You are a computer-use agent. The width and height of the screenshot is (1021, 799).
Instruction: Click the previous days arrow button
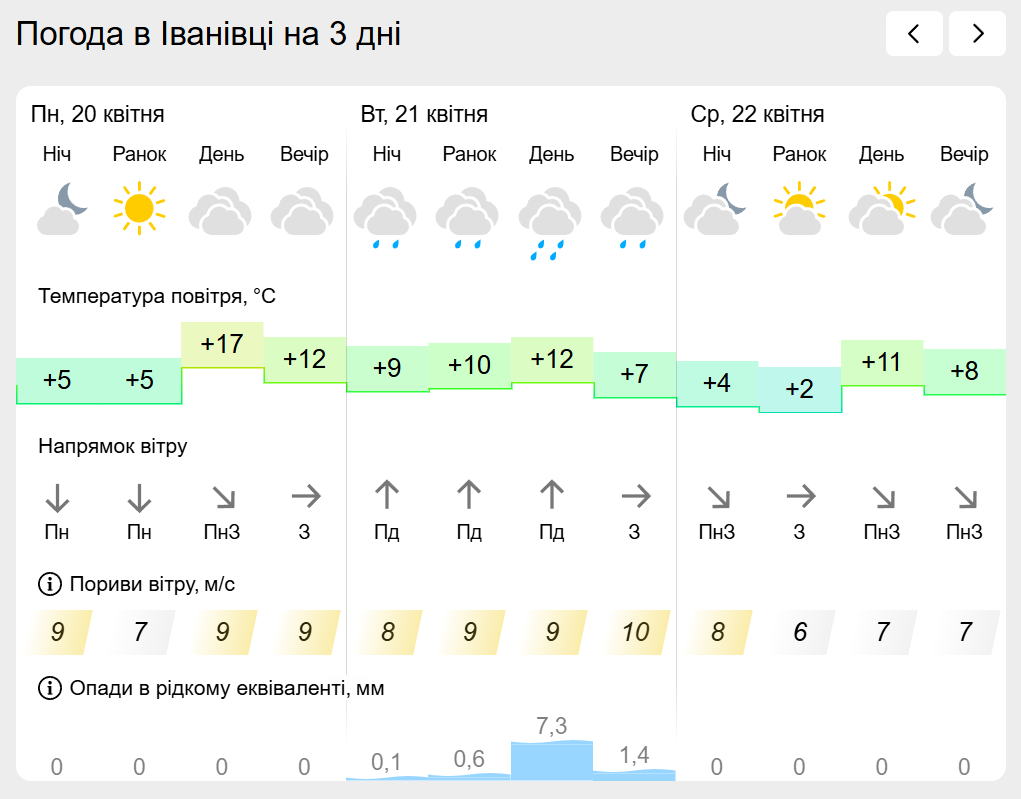point(914,34)
